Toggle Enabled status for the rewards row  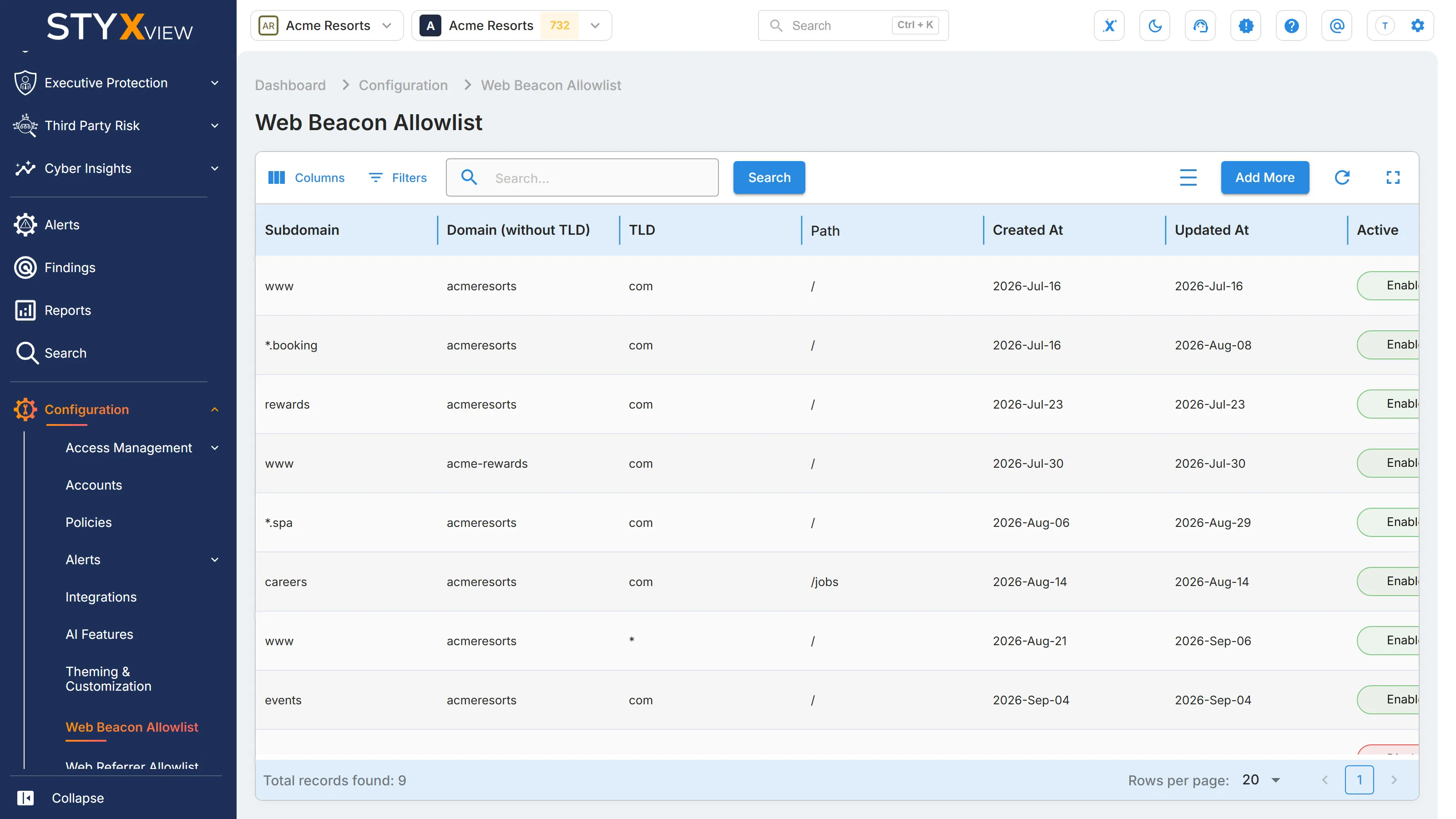1388,404
